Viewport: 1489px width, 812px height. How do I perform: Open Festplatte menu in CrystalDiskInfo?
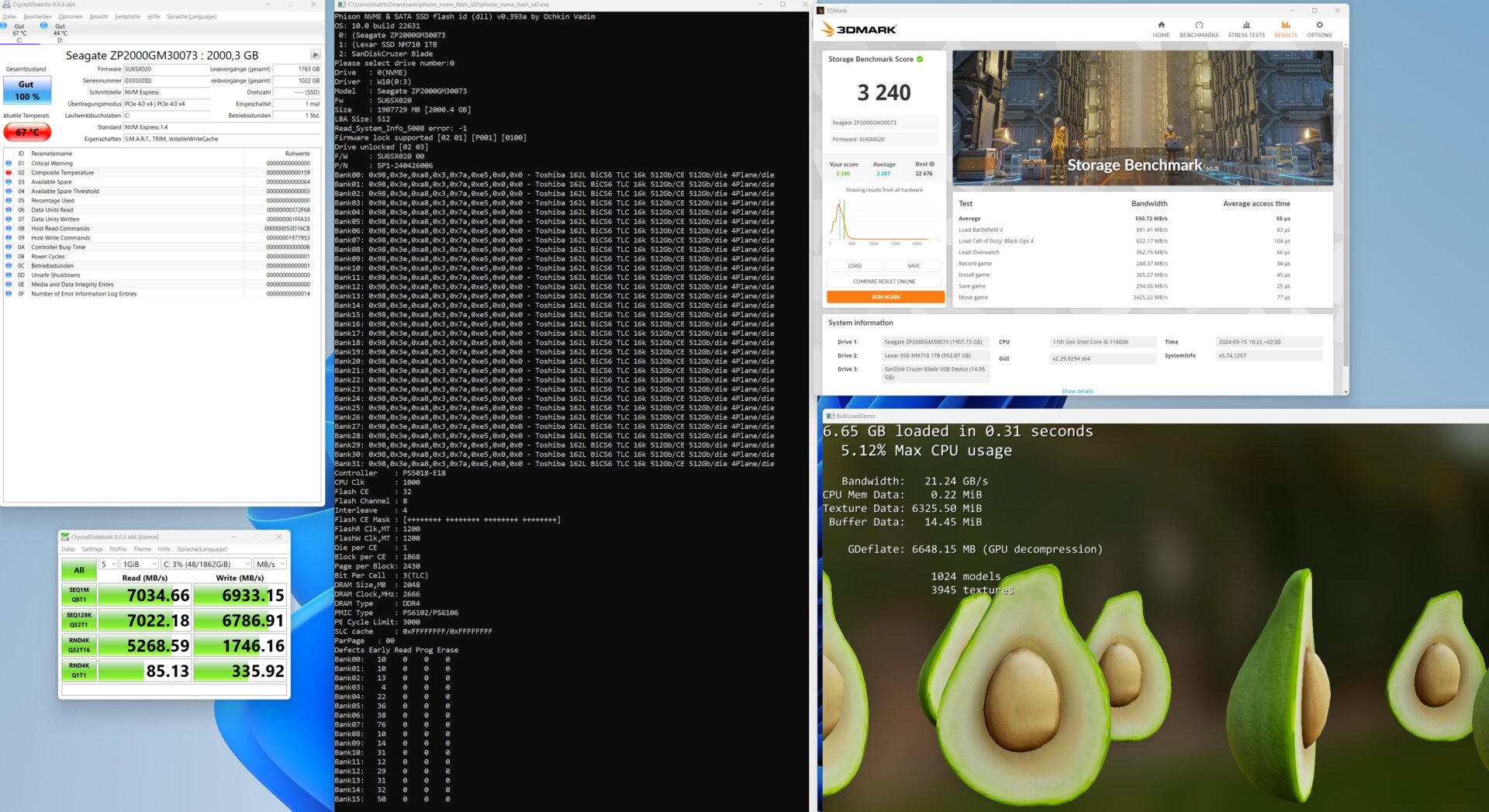(128, 16)
